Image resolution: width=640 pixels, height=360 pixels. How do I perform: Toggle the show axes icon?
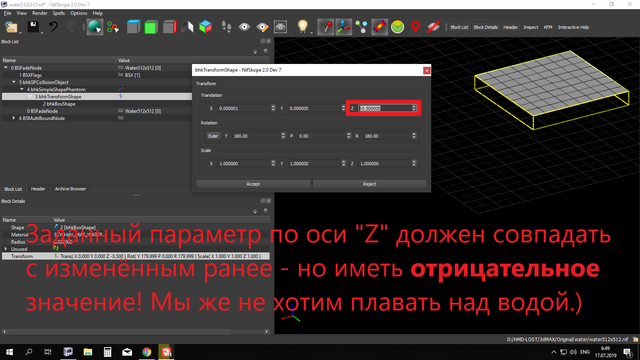(x=344, y=27)
